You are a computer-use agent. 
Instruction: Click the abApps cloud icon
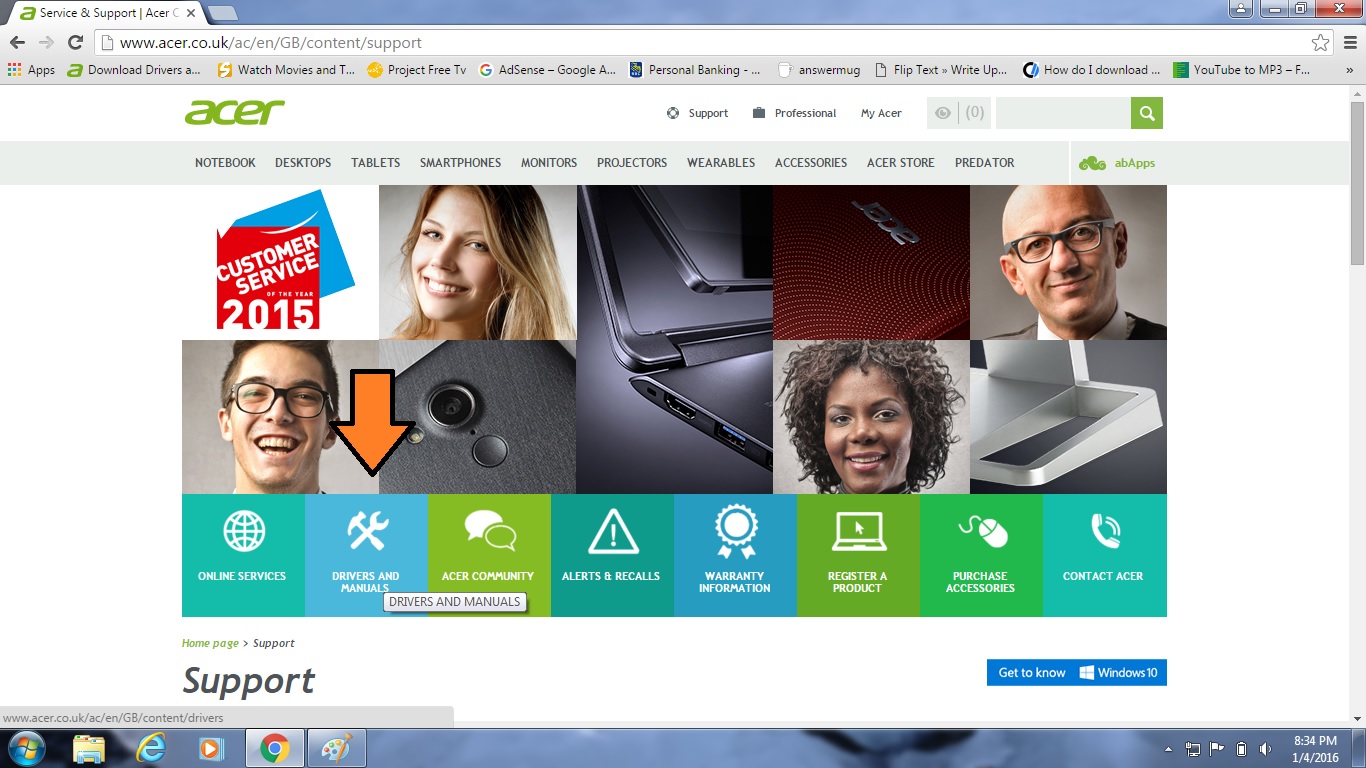point(1092,163)
